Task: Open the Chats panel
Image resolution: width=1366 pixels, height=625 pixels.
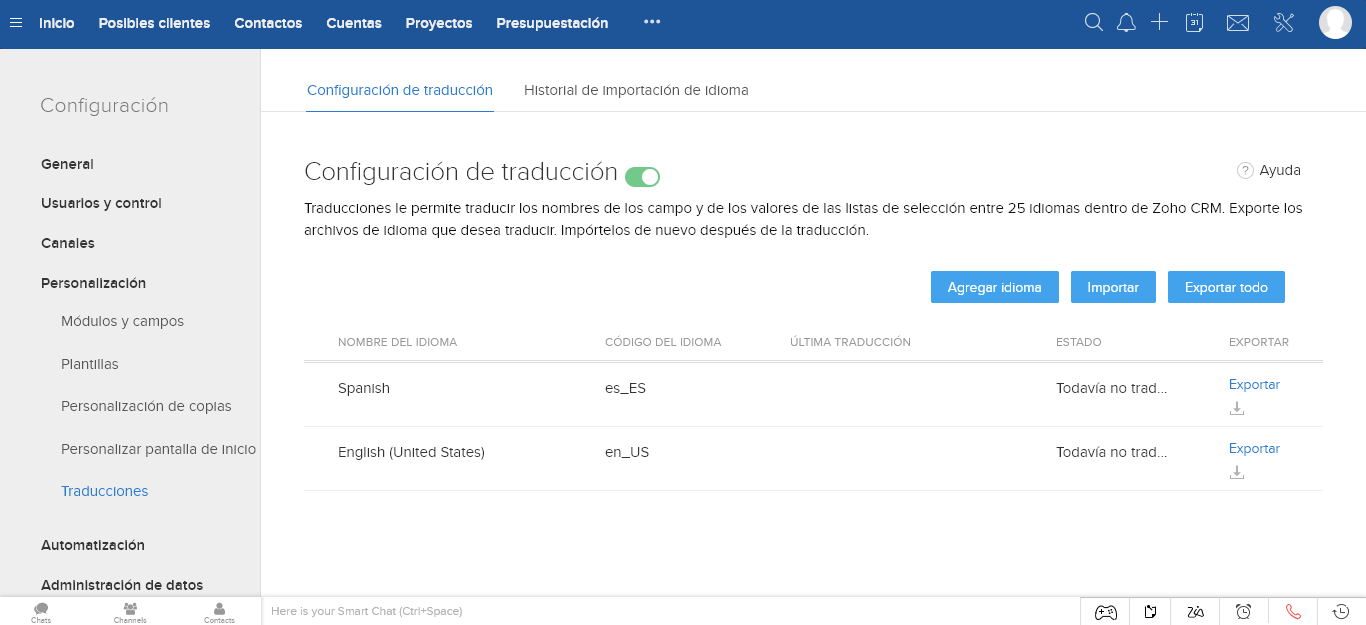Action: [x=40, y=611]
